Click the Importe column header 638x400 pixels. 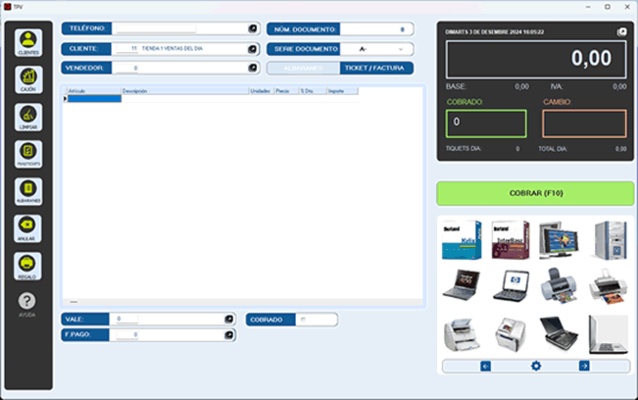pyautogui.click(x=342, y=91)
